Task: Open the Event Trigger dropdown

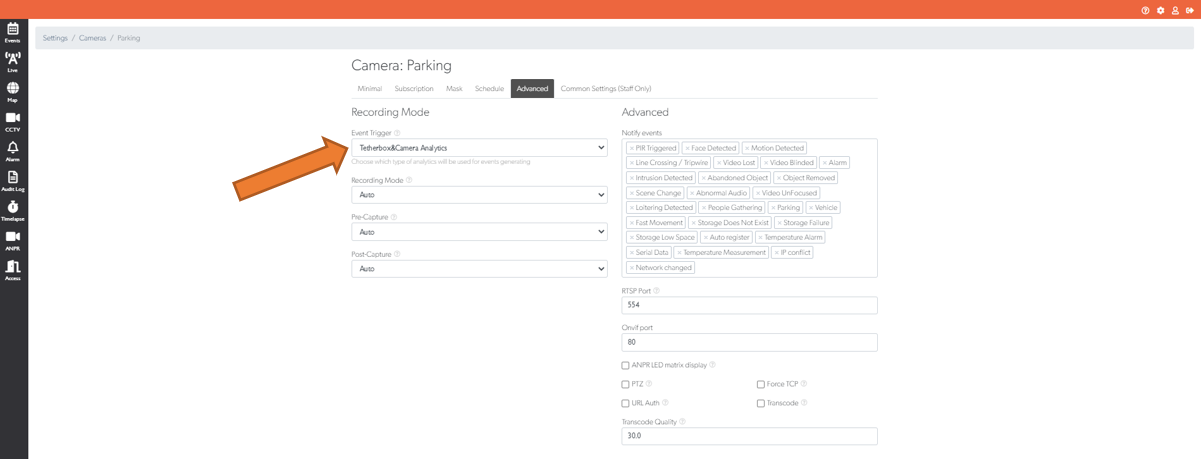Action: (479, 148)
